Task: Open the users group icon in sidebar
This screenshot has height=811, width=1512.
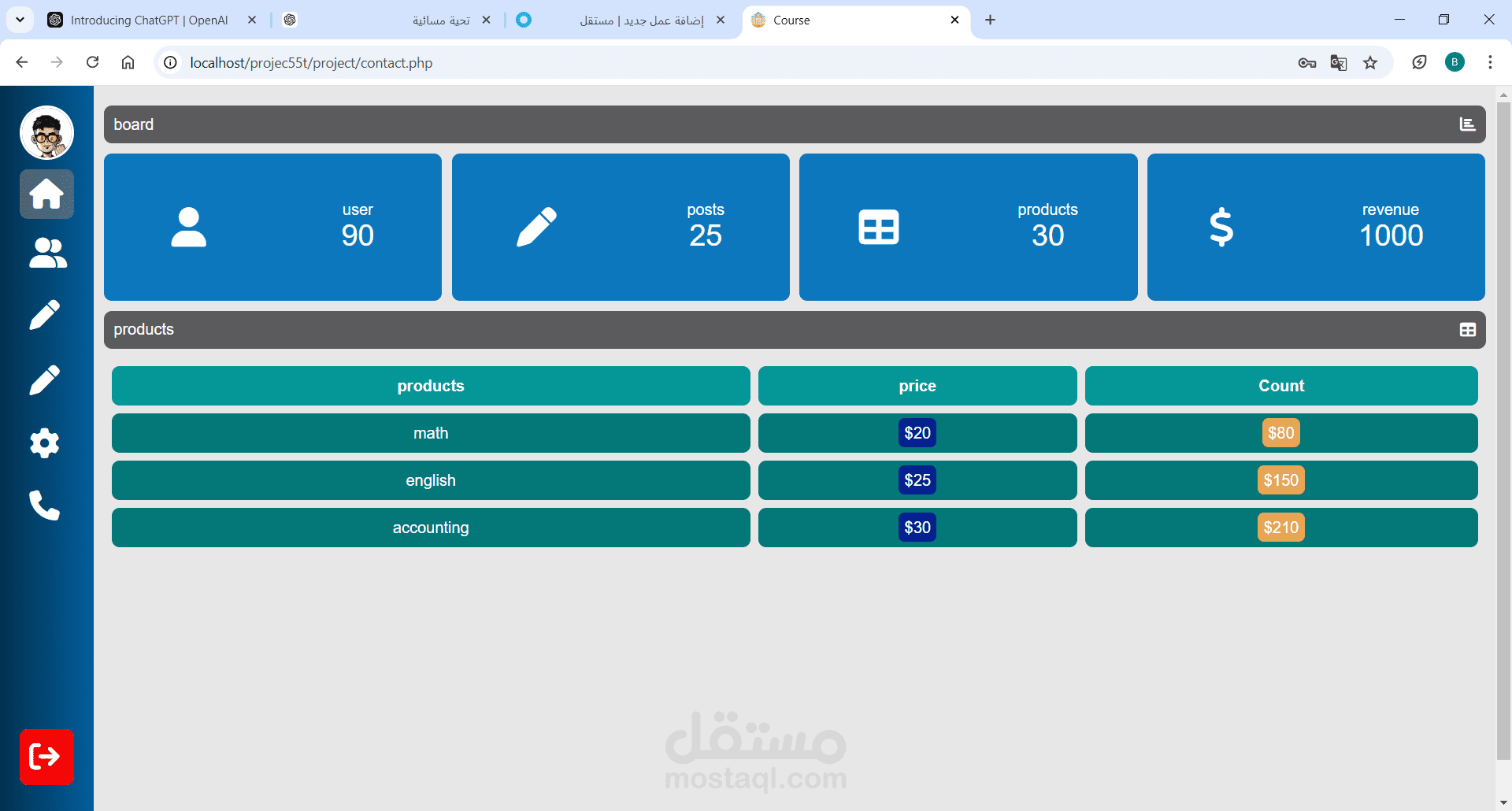Action: coord(47,254)
